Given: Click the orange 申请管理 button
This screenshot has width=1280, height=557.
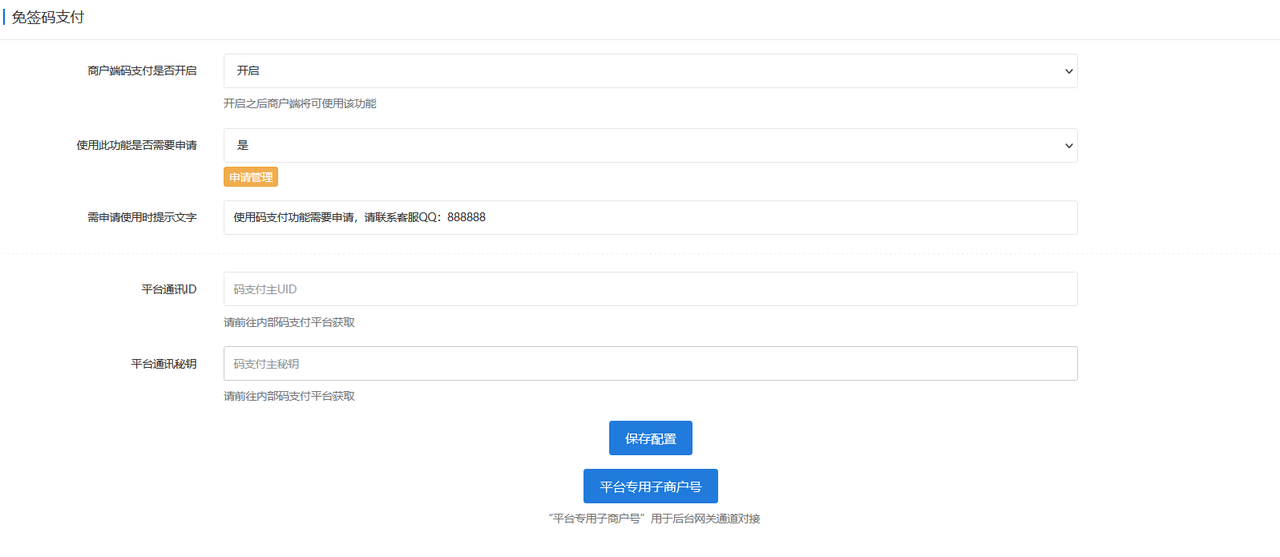Looking at the screenshot, I should point(250,177).
